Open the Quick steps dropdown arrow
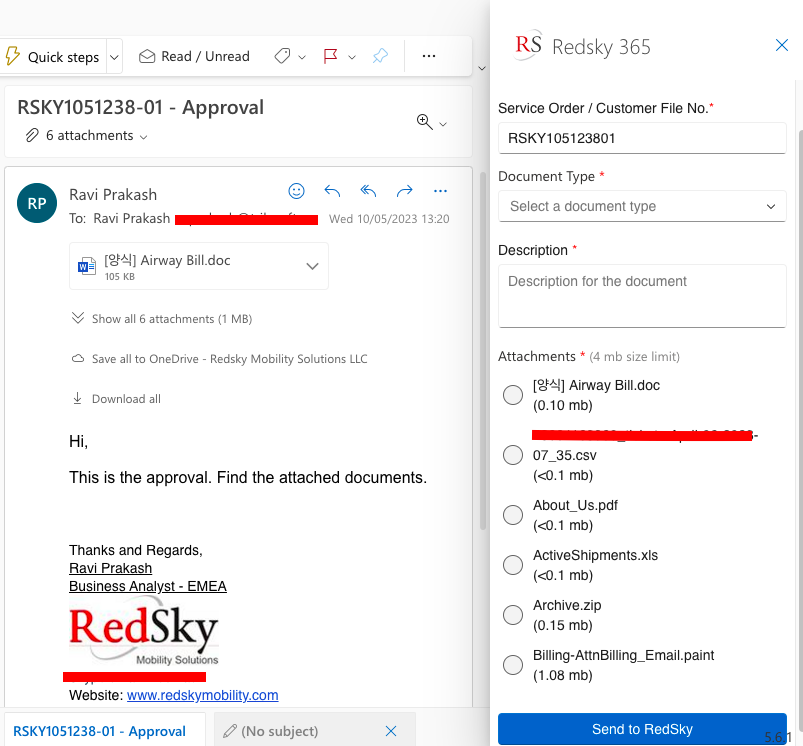 click(115, 57)
